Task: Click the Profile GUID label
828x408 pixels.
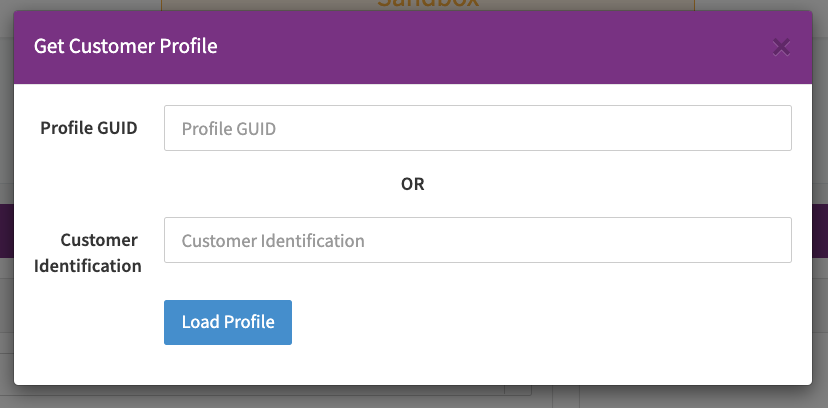Action: [89, 128]
